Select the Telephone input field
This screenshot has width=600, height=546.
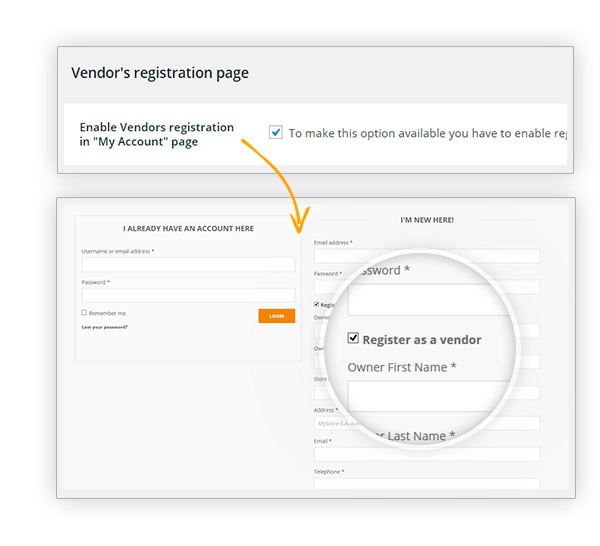(x=427, y=484)
